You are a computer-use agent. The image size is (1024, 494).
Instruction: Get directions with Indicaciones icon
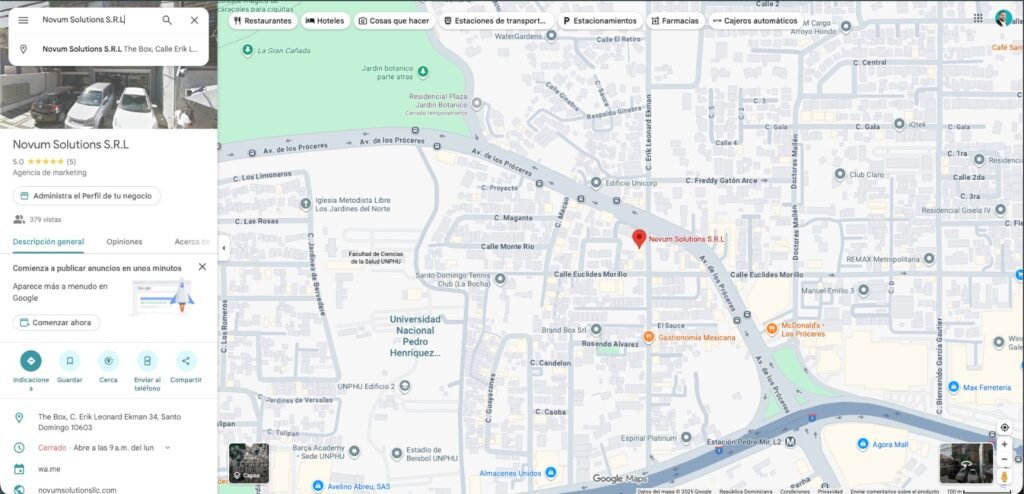pos(31,361)
